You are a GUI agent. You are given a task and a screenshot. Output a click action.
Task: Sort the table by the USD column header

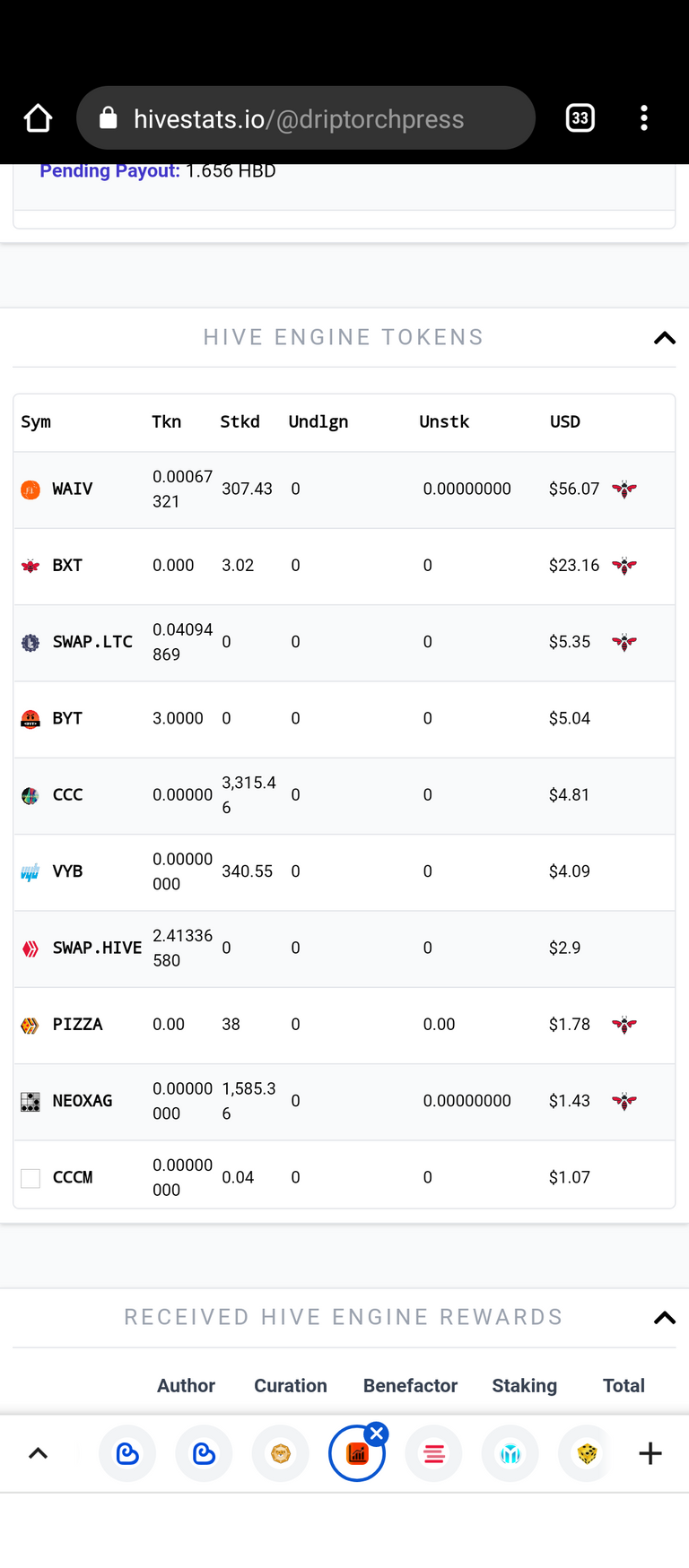coord(565,421)
